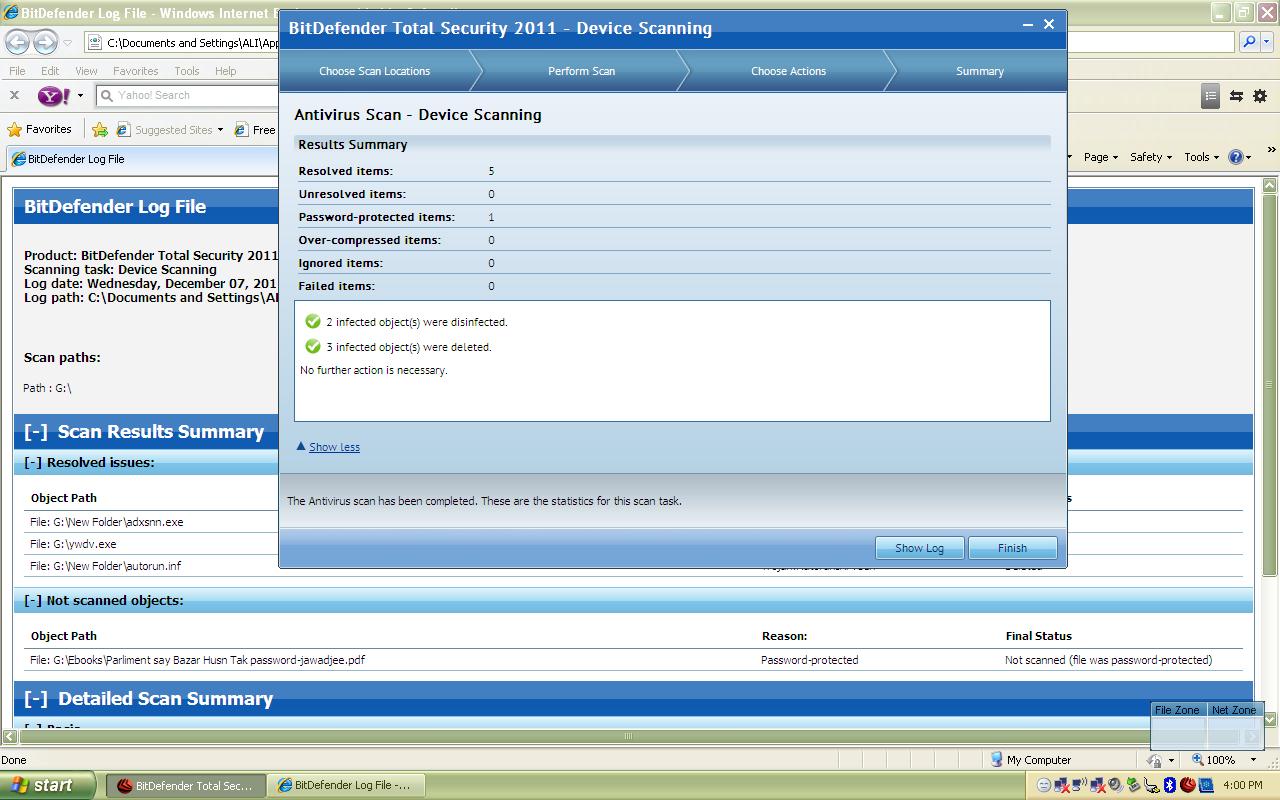Click the IE address bar
The width and height of the screenshot is (1280, 800).
(182, 43)
